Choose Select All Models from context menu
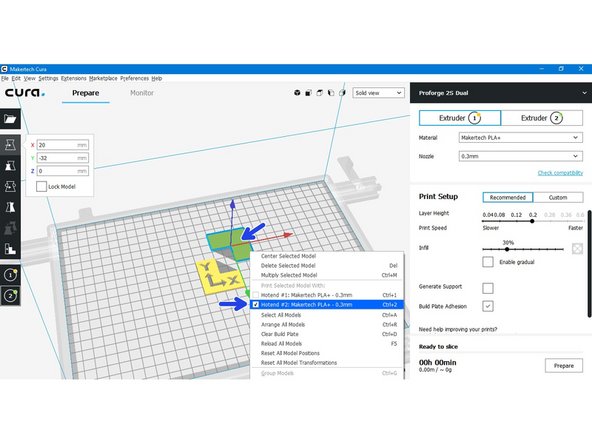This screenshot has height=444, width=592. click(327, 315)
